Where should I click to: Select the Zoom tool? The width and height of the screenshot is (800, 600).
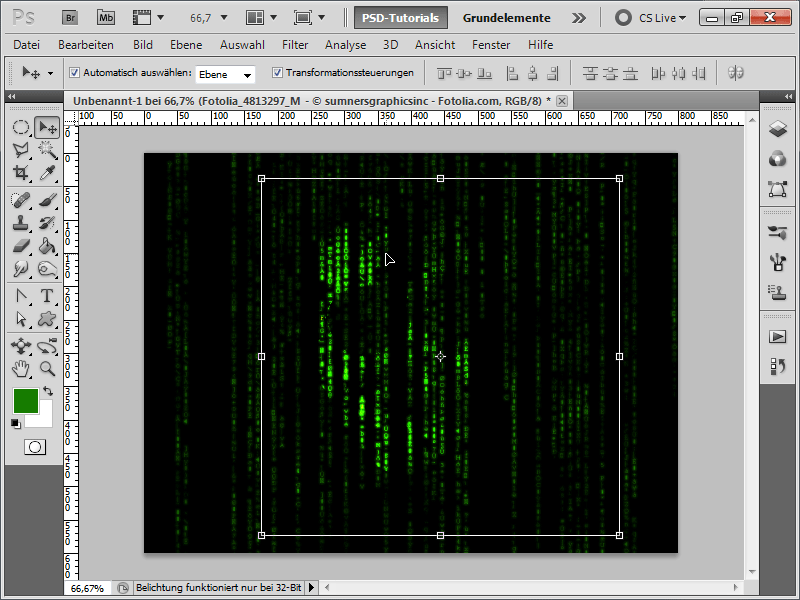(47, 368)
